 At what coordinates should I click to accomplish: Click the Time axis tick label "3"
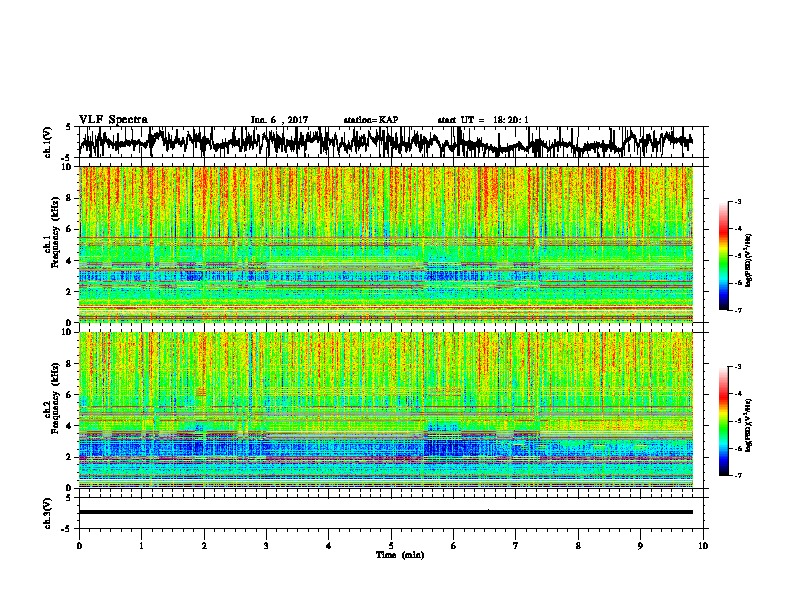click(x=266, y=546)
